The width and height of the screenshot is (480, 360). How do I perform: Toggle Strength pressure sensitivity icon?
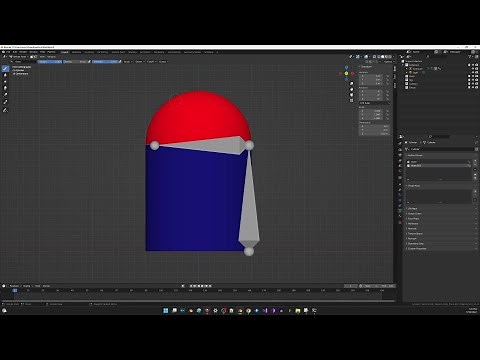click(120, 62)
